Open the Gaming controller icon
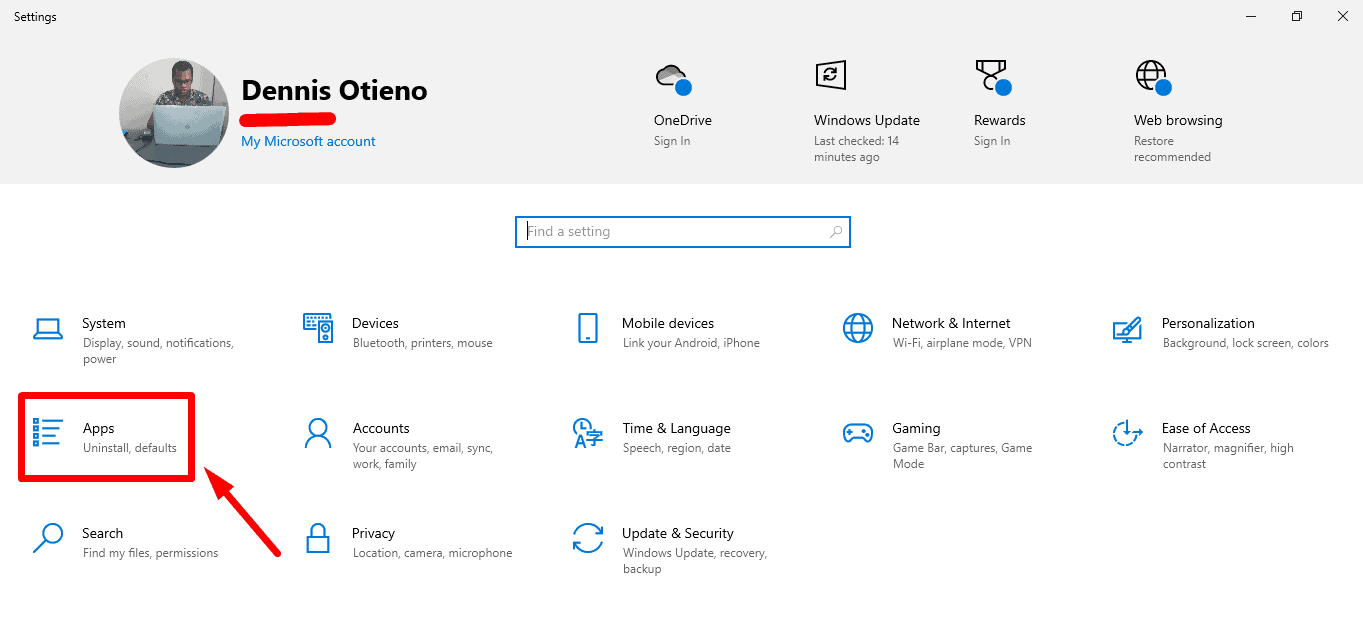 [x=857, y=433]
